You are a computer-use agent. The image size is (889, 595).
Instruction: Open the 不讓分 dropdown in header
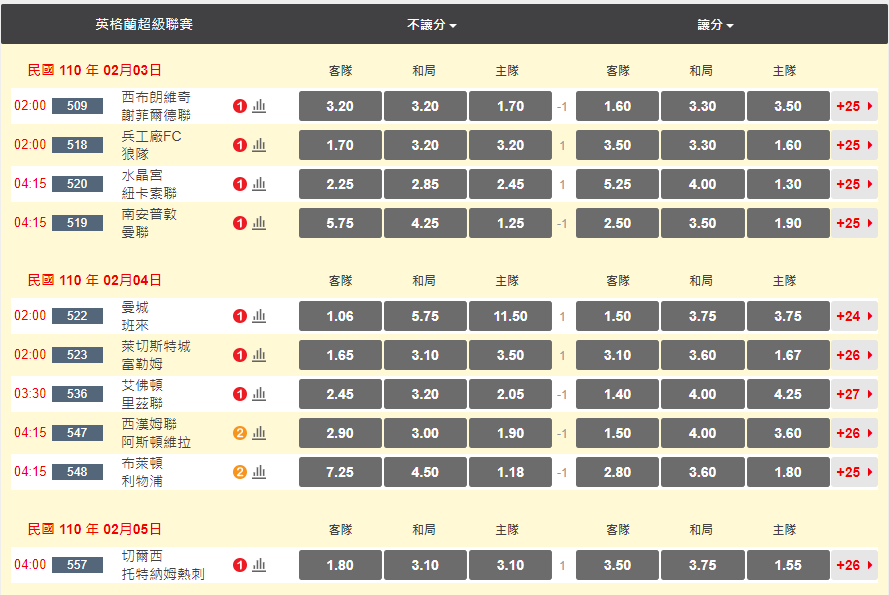(x=431, y=25)
